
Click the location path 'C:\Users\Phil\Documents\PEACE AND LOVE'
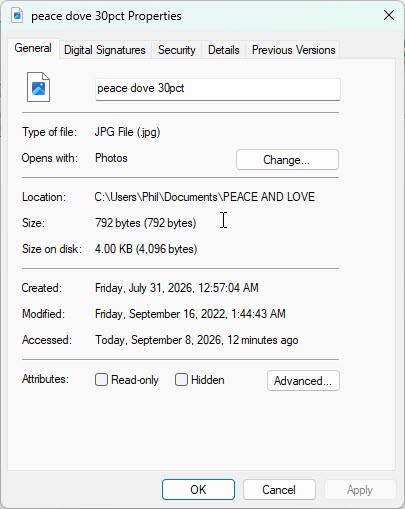(205, 197)
